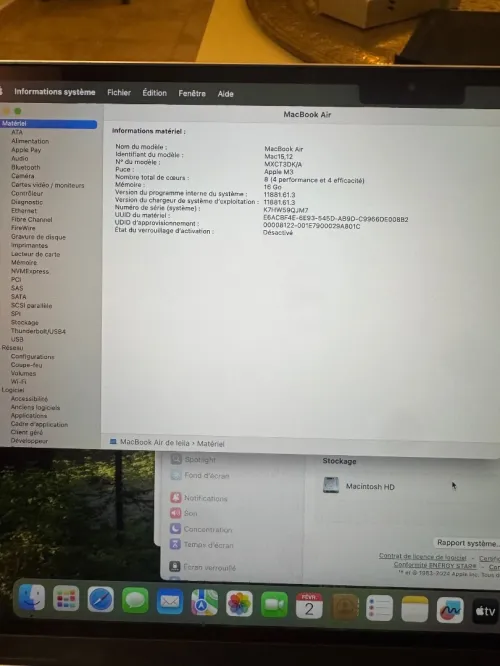This screenshot has height=666, width=500.
Task: Open the Fichier menu
Action: [x=119, y=93]
